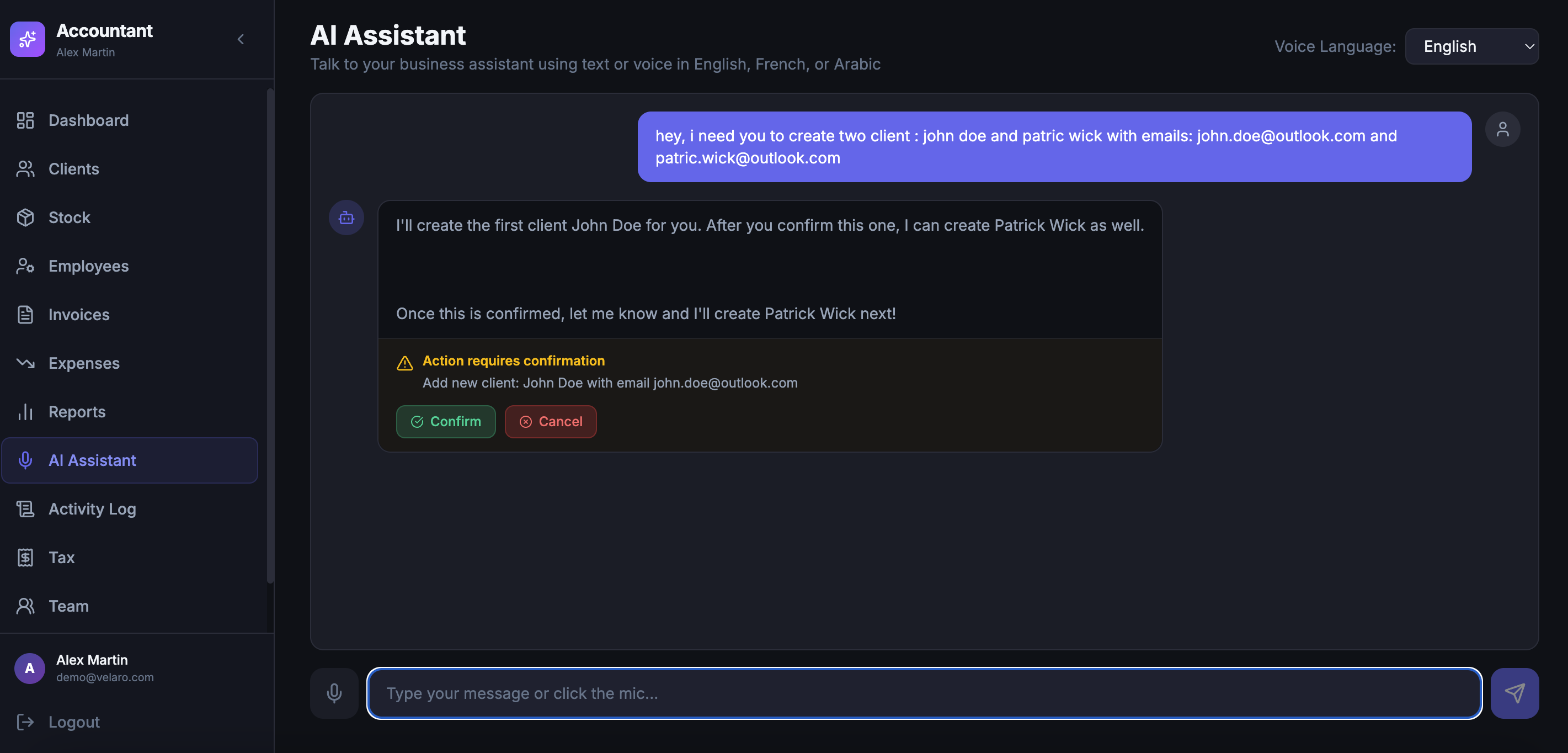Click the sidebar vertical scrollbar

pos(270,335)
